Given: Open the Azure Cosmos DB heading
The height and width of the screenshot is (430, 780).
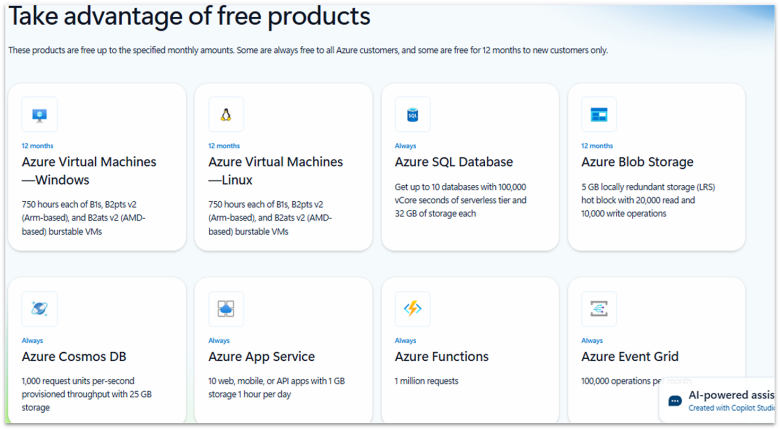Looking at the screenshot, I should (x=74, y=357).
